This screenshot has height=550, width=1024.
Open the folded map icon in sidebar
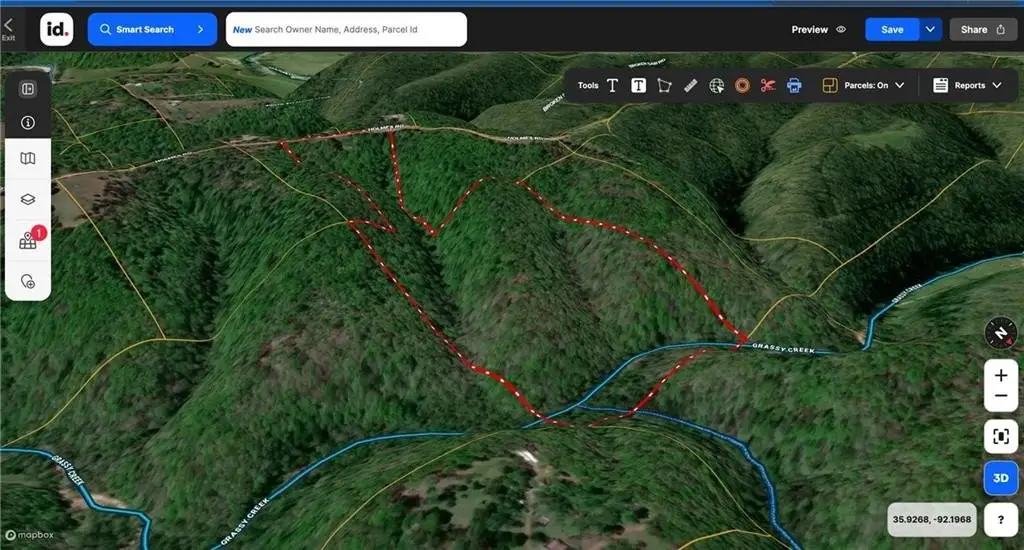28,158
